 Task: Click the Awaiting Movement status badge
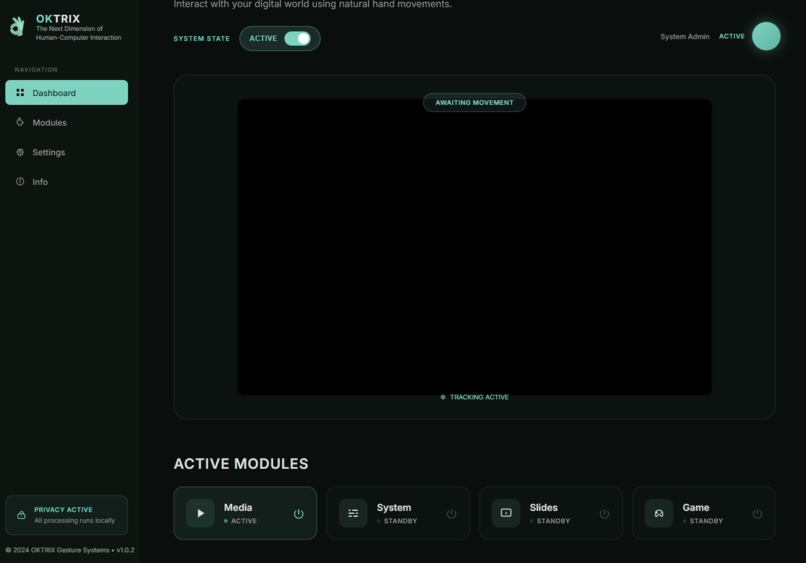point(474,102)
